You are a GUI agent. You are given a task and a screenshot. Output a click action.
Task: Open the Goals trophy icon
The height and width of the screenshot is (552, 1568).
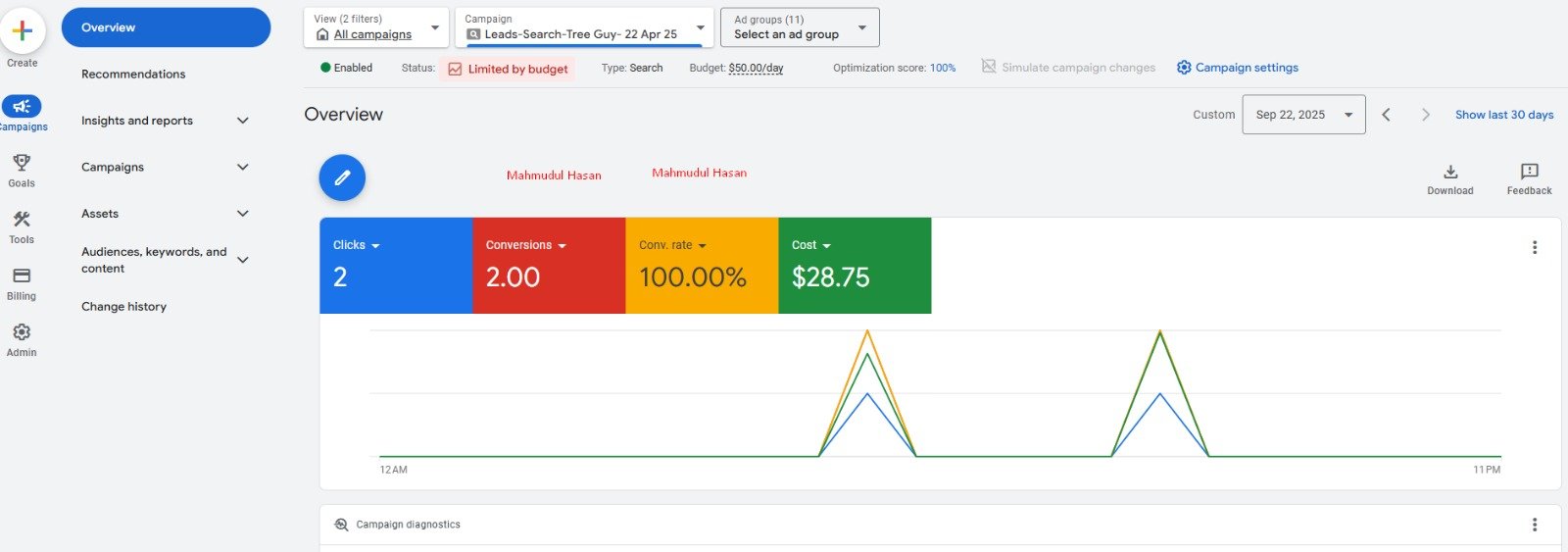tap(22, 162)
